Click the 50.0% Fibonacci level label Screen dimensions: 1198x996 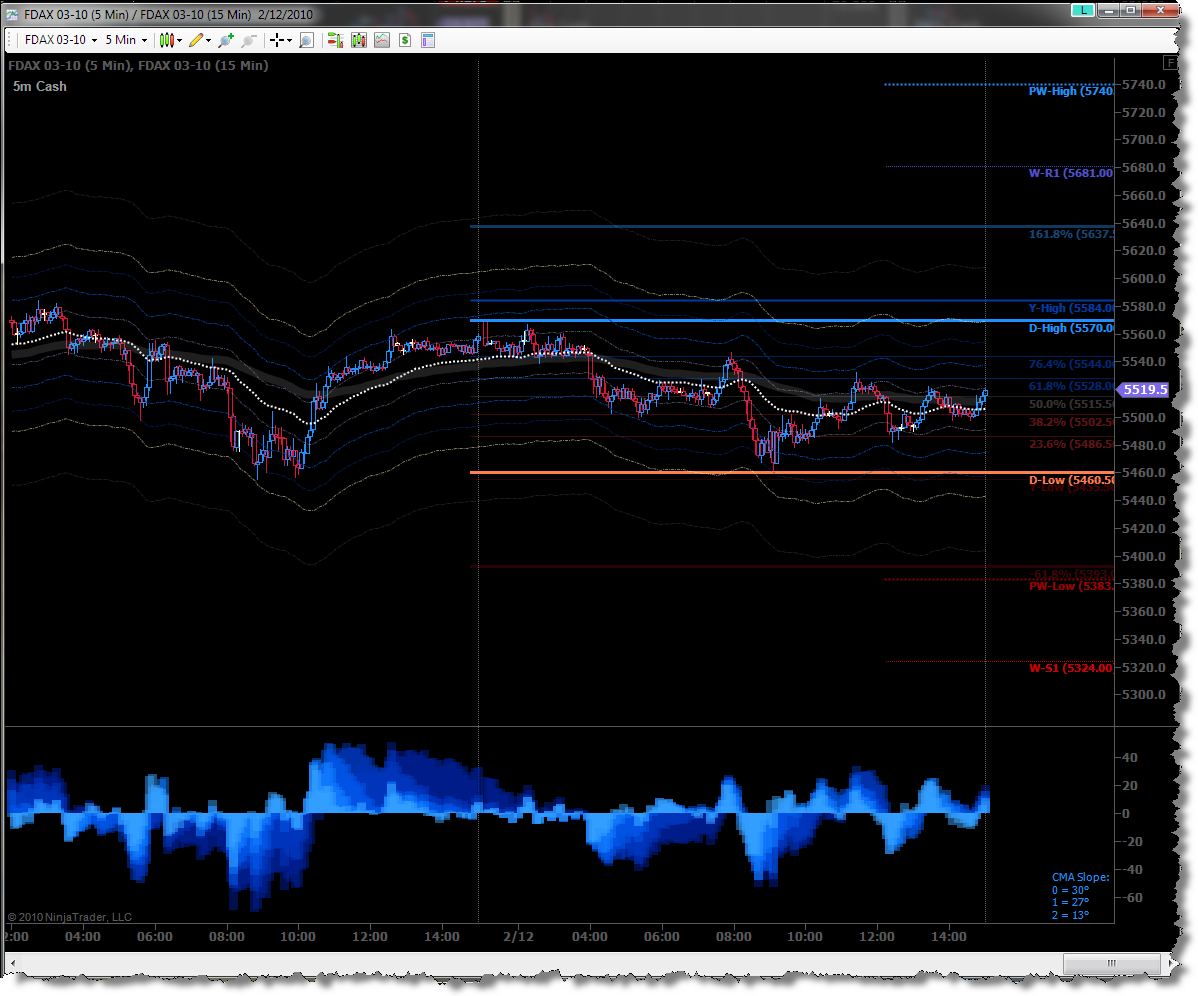point(1070,404)
